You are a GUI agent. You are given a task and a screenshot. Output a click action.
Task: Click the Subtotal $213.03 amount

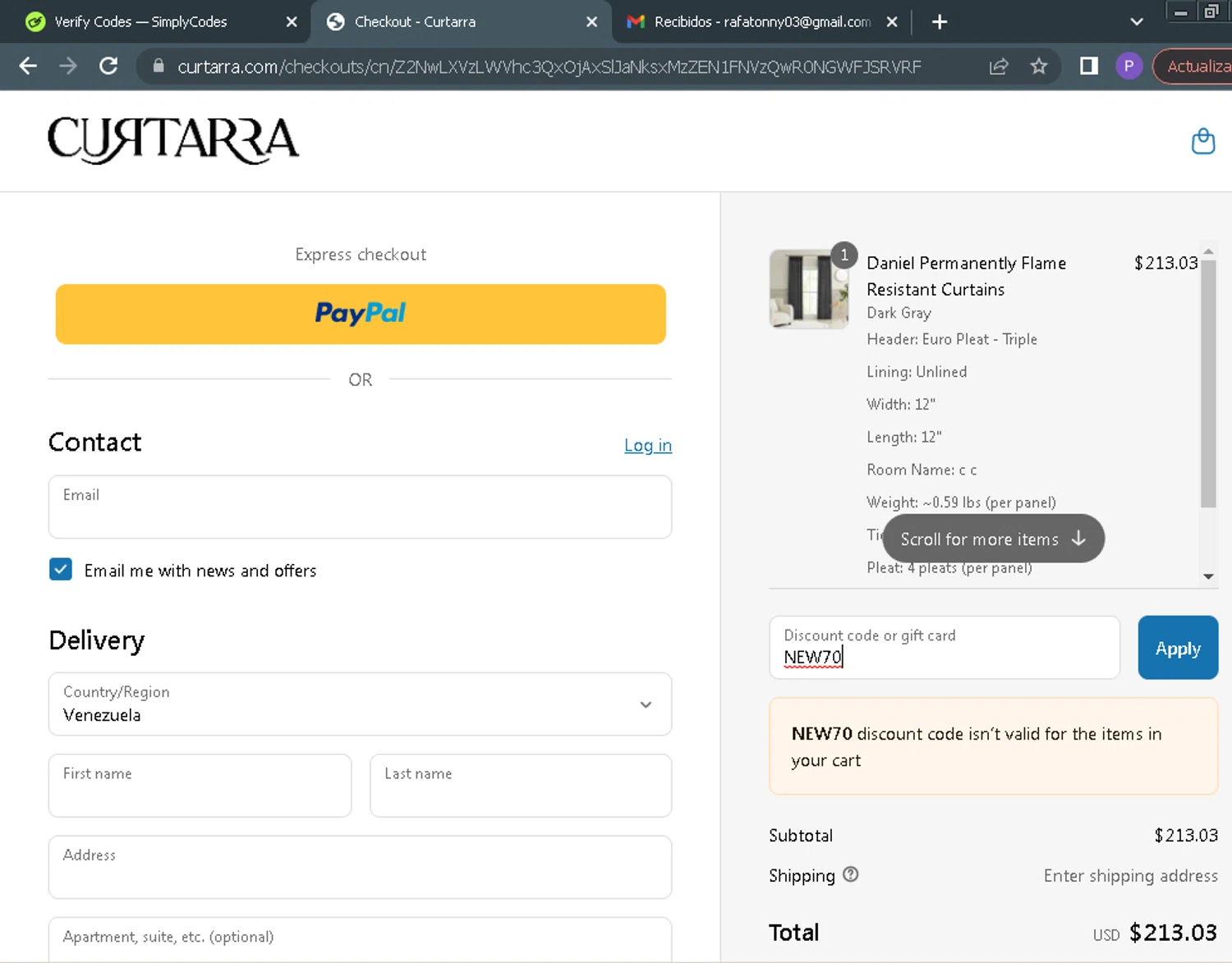pos(1186,836)
